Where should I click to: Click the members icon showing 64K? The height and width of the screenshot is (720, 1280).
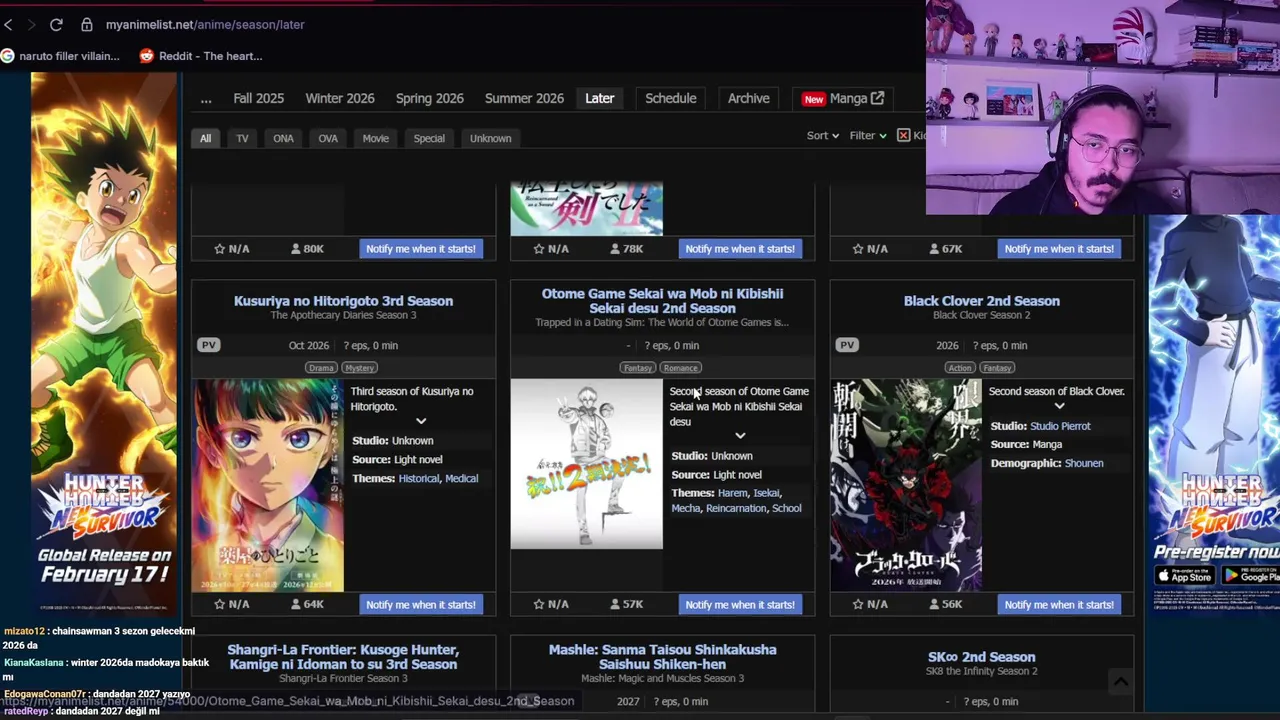point(295,604)
